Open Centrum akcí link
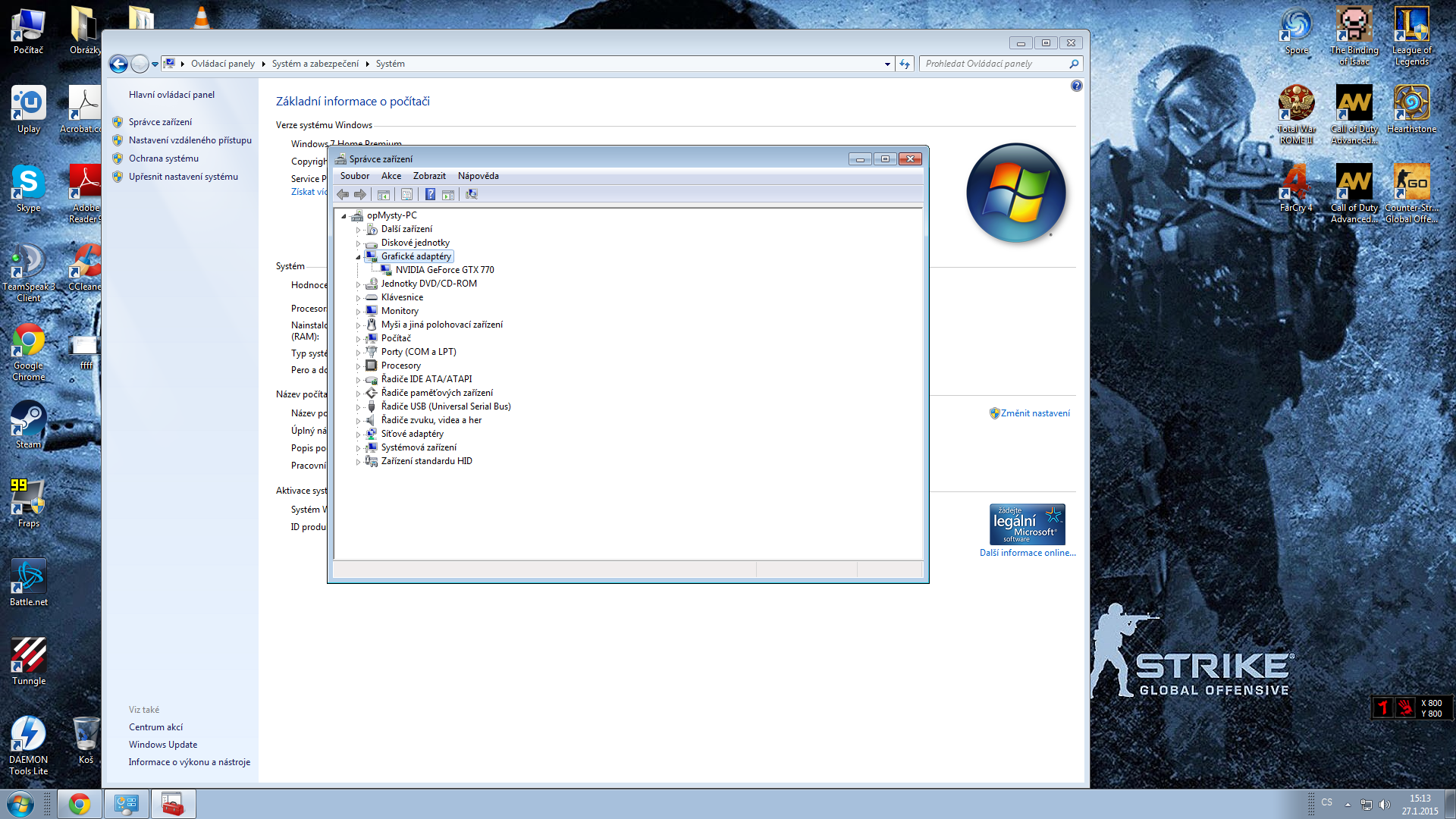 (155, 727)
